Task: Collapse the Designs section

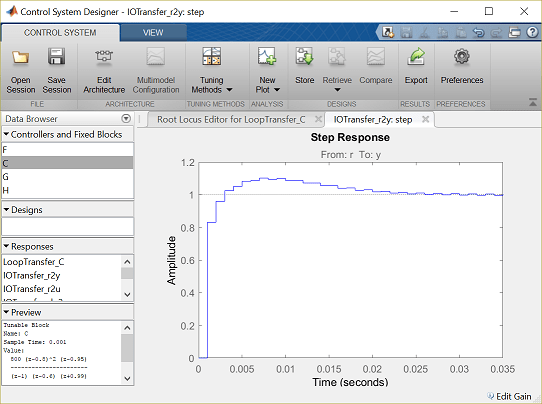Action: [6, 209]
